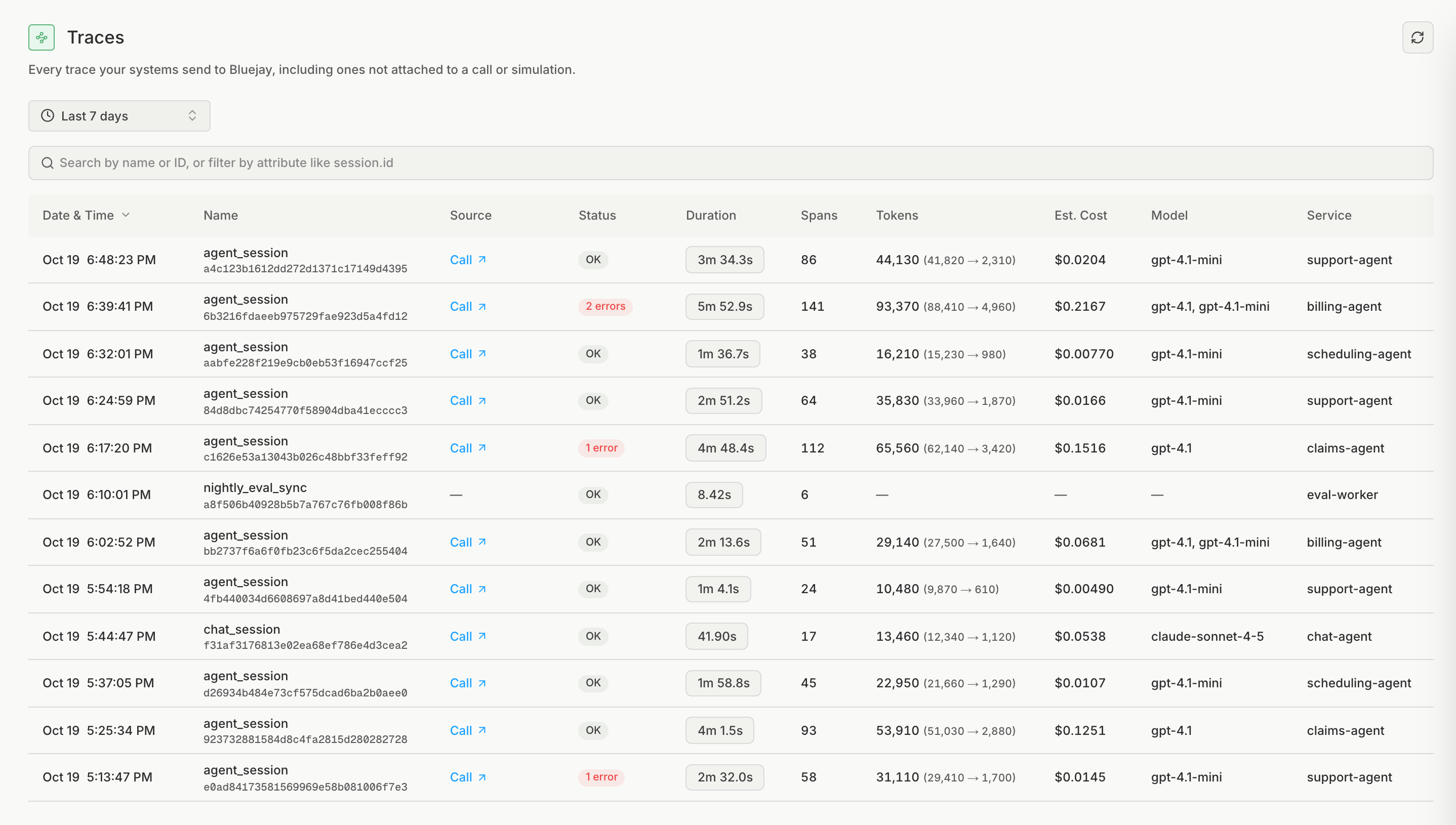
Task: Open the Call link for the chat_session trace
Action: click(468, 636)
